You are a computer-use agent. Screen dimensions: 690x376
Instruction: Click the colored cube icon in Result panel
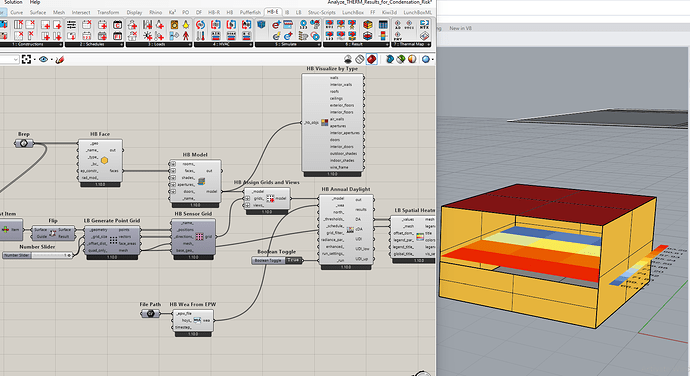[x=368, y=25]
